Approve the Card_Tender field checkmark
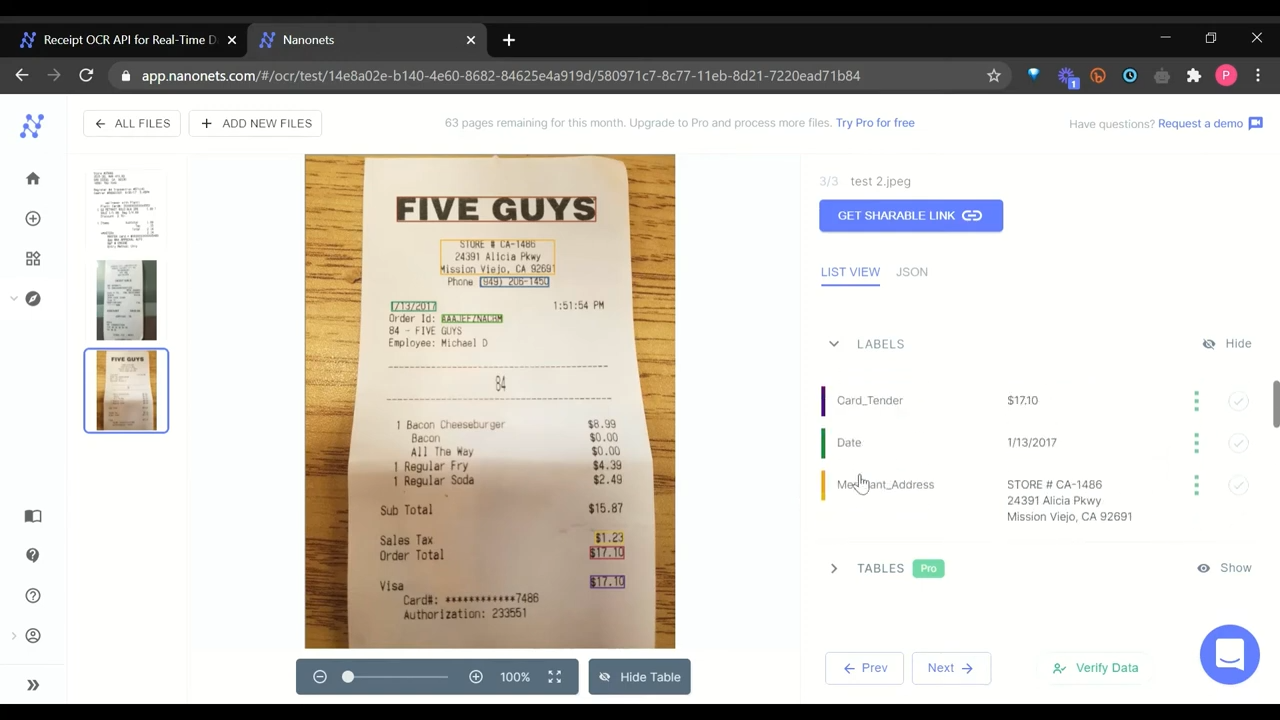This screenshot has width=1280, height=720. tap(1238, 400)
